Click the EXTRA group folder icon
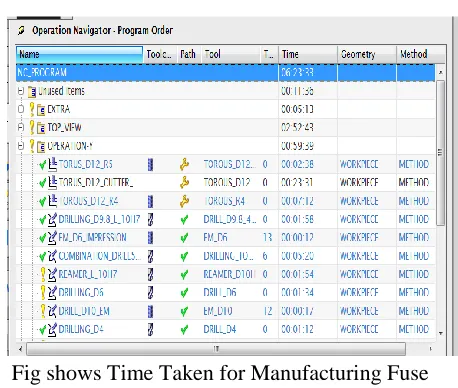This screenshot has width=458, height=388. pyautogui.click(x=41, y=110)
